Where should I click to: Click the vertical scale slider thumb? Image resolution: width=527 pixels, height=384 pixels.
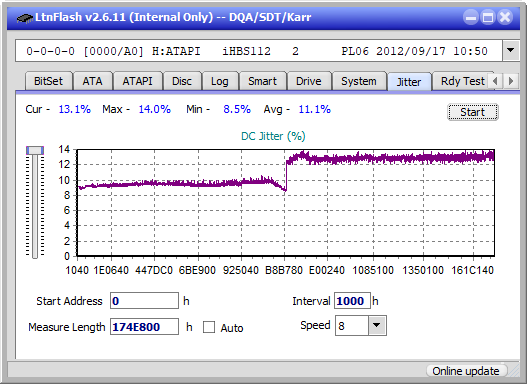click(35, 151)
